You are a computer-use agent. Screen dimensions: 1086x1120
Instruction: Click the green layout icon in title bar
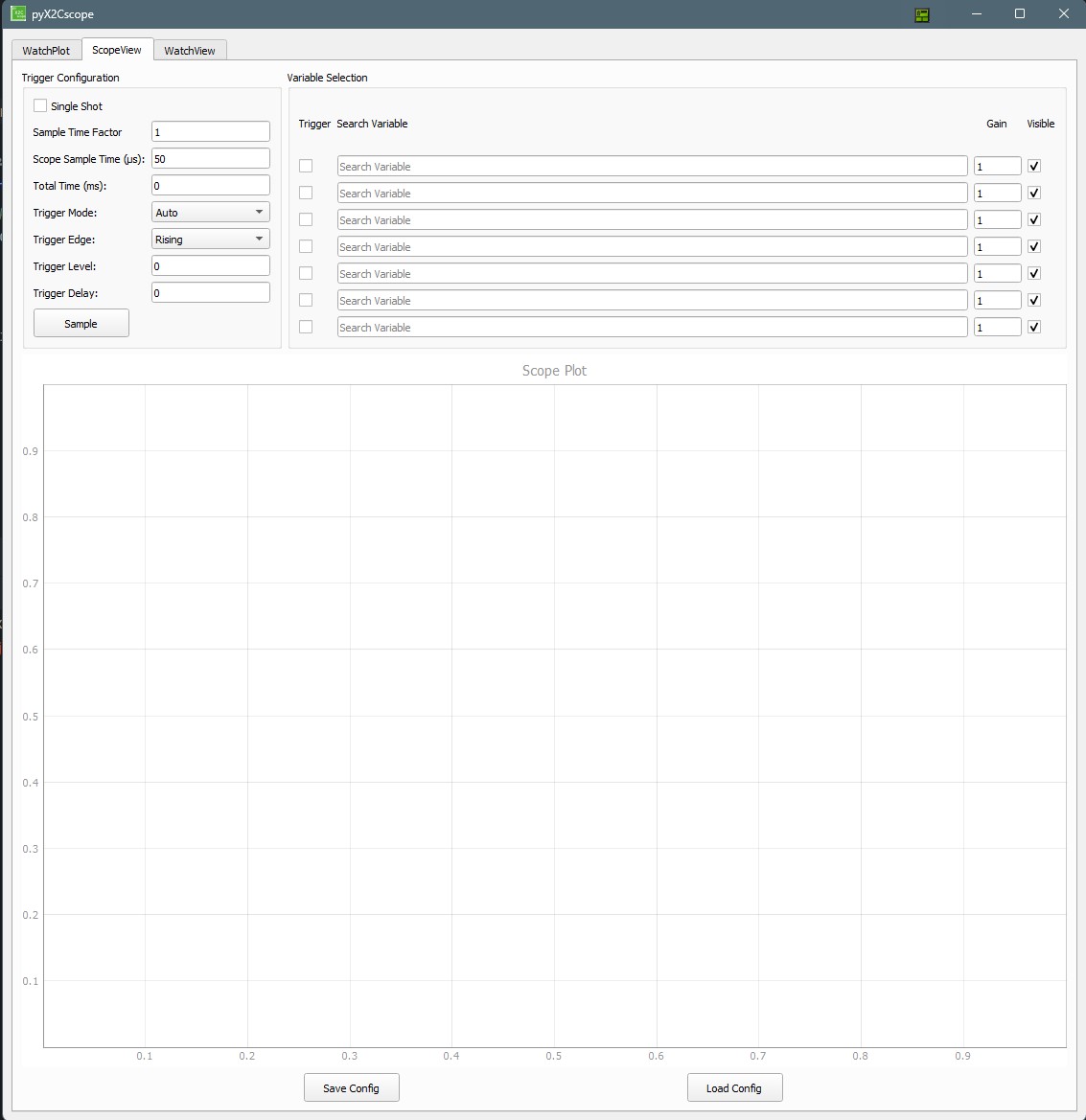pos(922,15)
